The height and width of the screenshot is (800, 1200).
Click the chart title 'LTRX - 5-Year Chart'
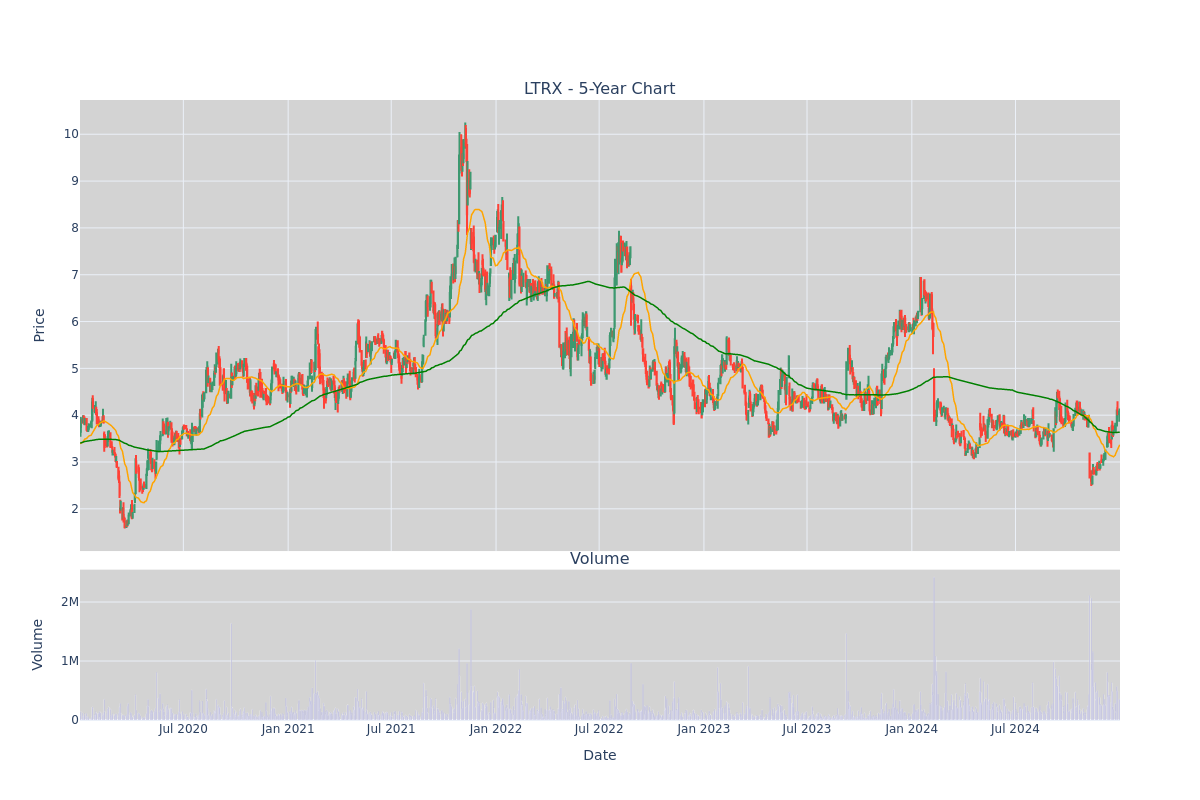tap(599, 89)
